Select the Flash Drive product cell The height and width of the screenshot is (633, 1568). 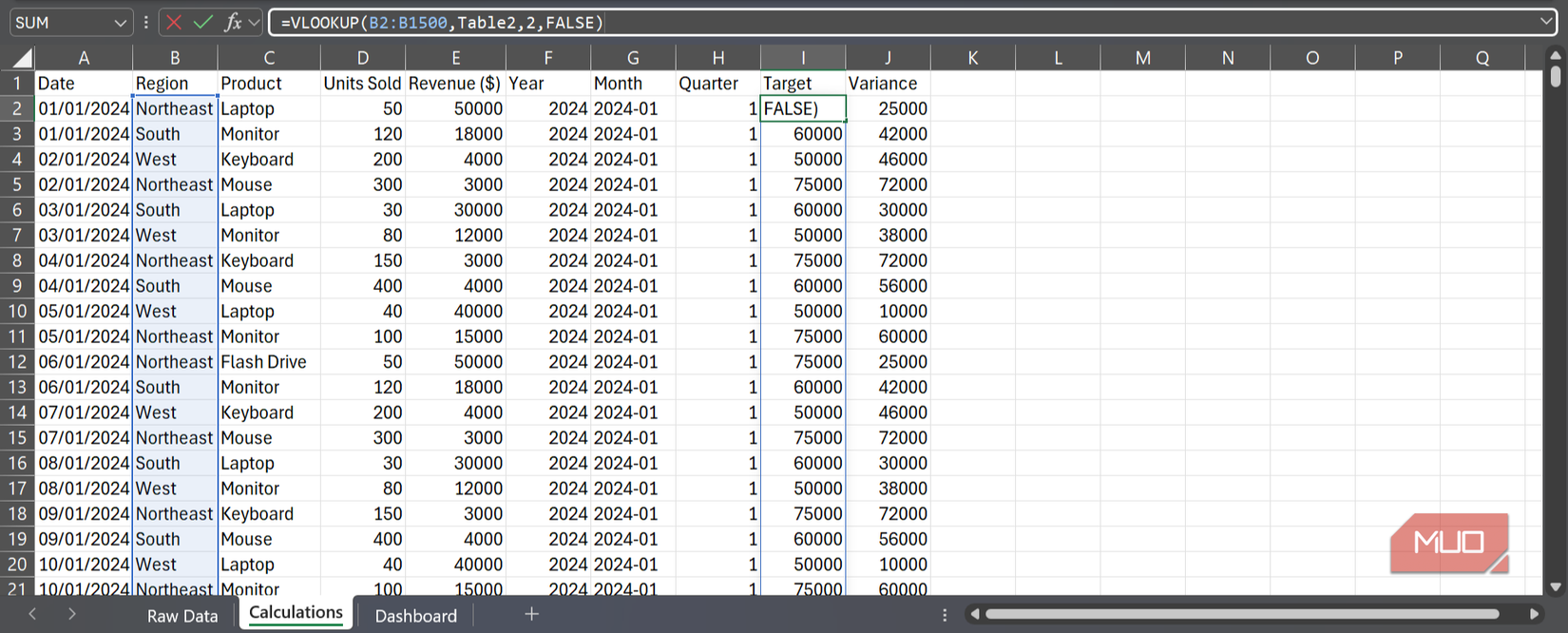pyautogui.click(x=264, y=362)
